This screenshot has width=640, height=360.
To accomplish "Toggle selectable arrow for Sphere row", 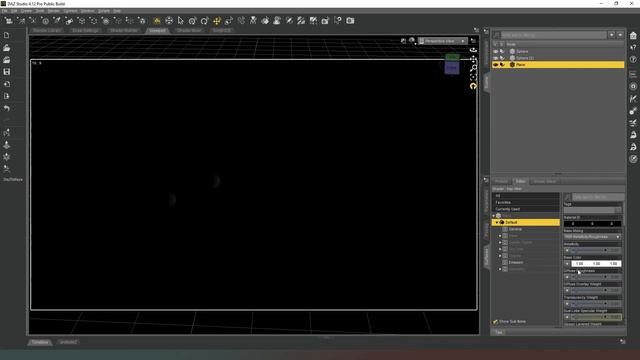I will (502, 51).
